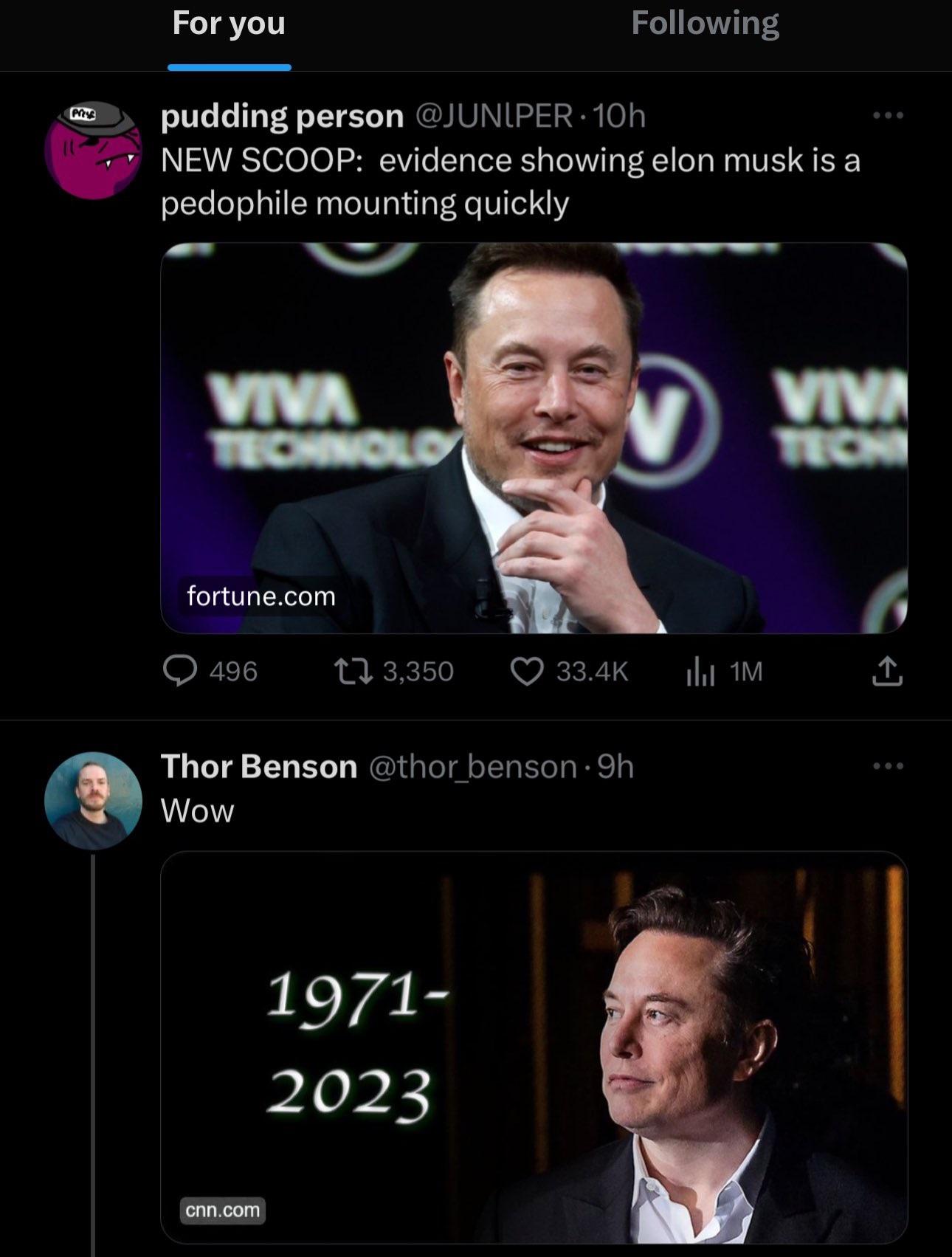Open the cnn.com link card image
The width and height of the screenshot is (952, 1257).
click(534, 1047)
